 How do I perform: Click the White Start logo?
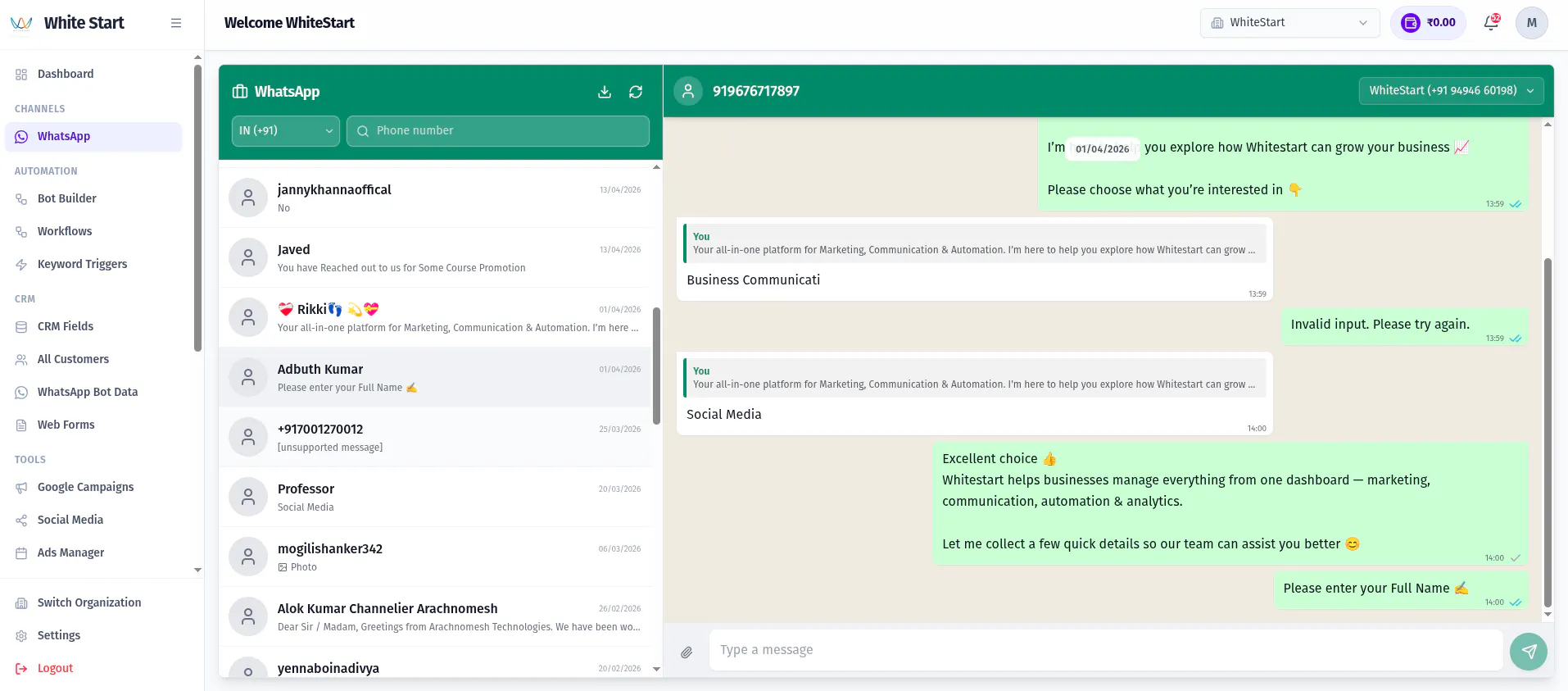21,23
